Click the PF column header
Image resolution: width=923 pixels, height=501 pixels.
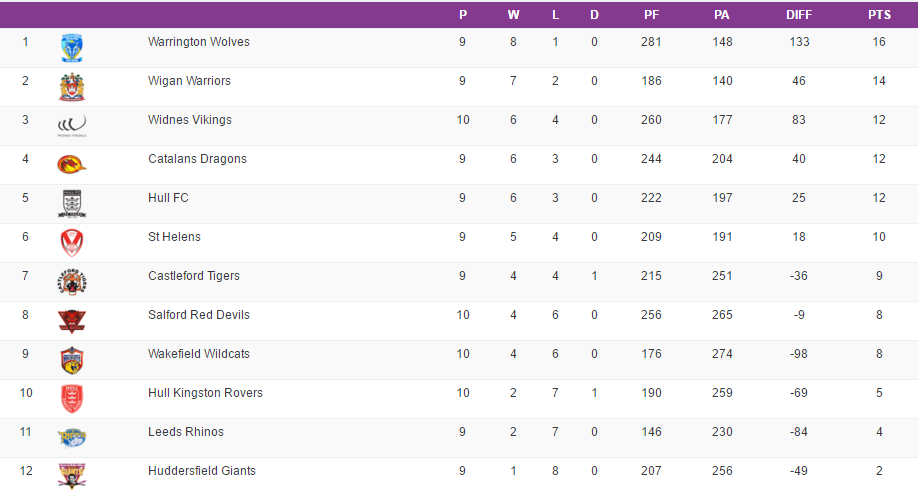pyautogui.click(x=651, y=15)
